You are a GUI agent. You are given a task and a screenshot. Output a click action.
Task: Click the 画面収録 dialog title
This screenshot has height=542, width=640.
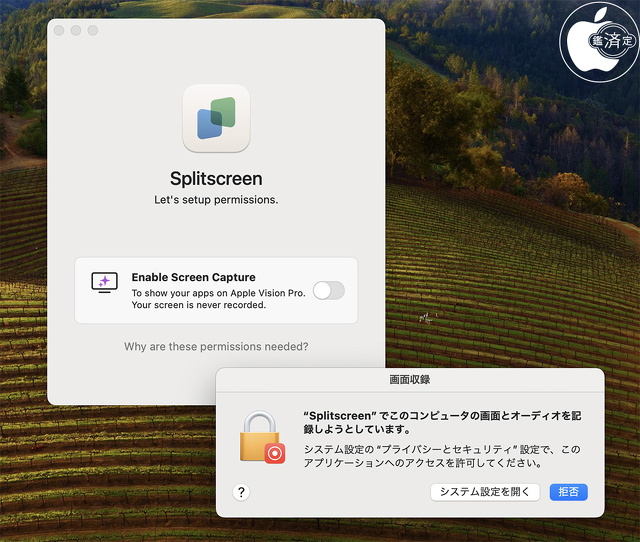click(x=410, y=380)
